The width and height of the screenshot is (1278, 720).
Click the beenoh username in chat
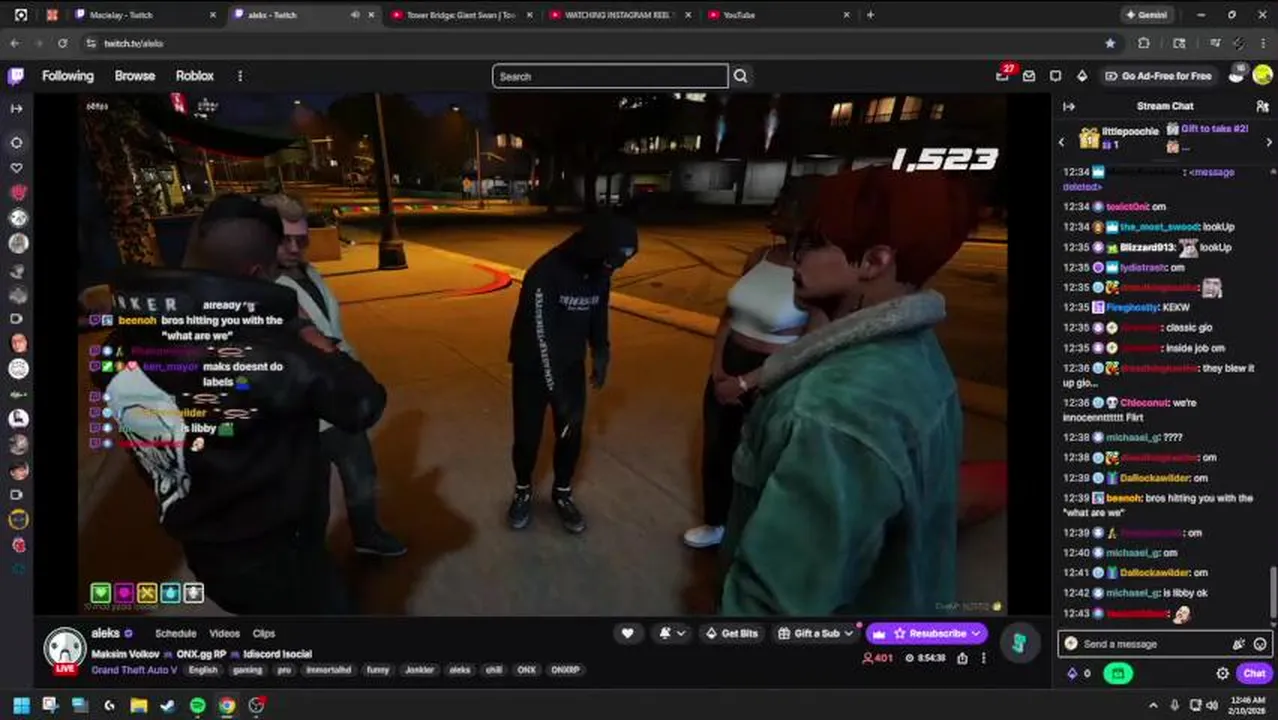click(x=1125, y=498)
